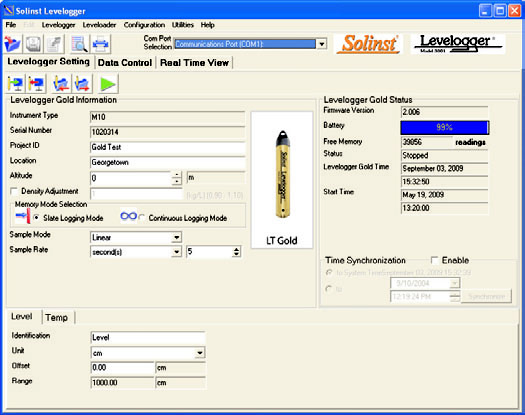Open the Help menu
The width and height of the screenshot is (525, 415).
pos(208,25)
